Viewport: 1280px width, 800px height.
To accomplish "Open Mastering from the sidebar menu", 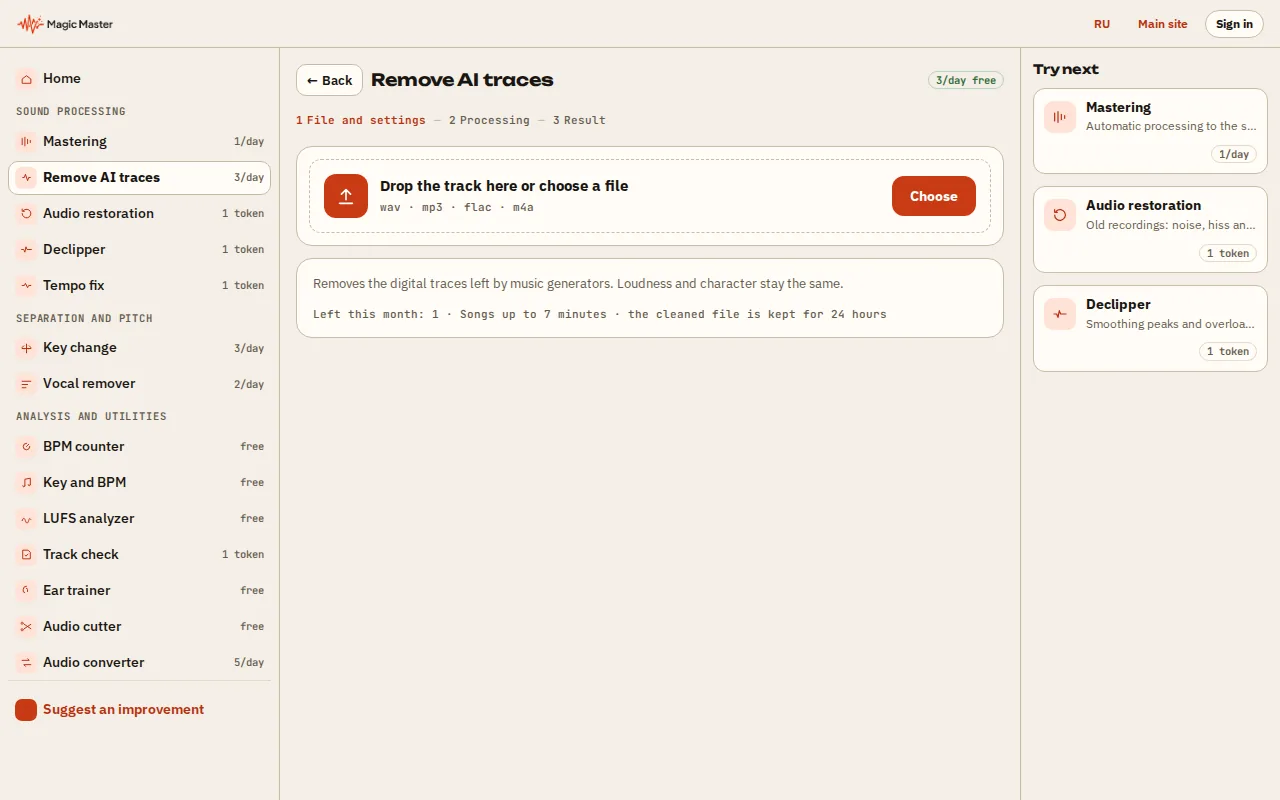I will (x=139, y=141).
